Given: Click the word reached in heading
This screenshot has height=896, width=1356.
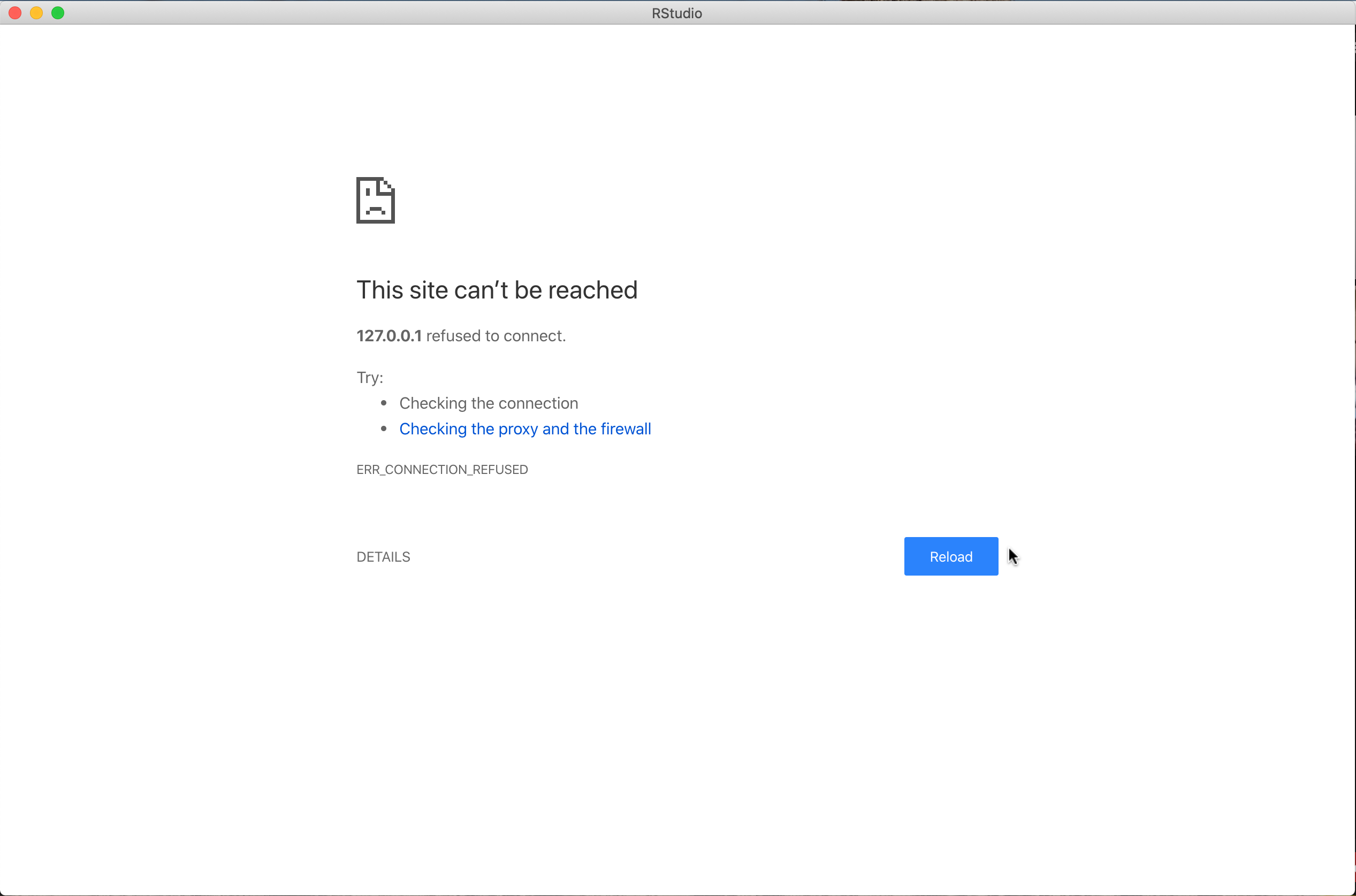Looking at the screenshot, I should coord(592,290).
